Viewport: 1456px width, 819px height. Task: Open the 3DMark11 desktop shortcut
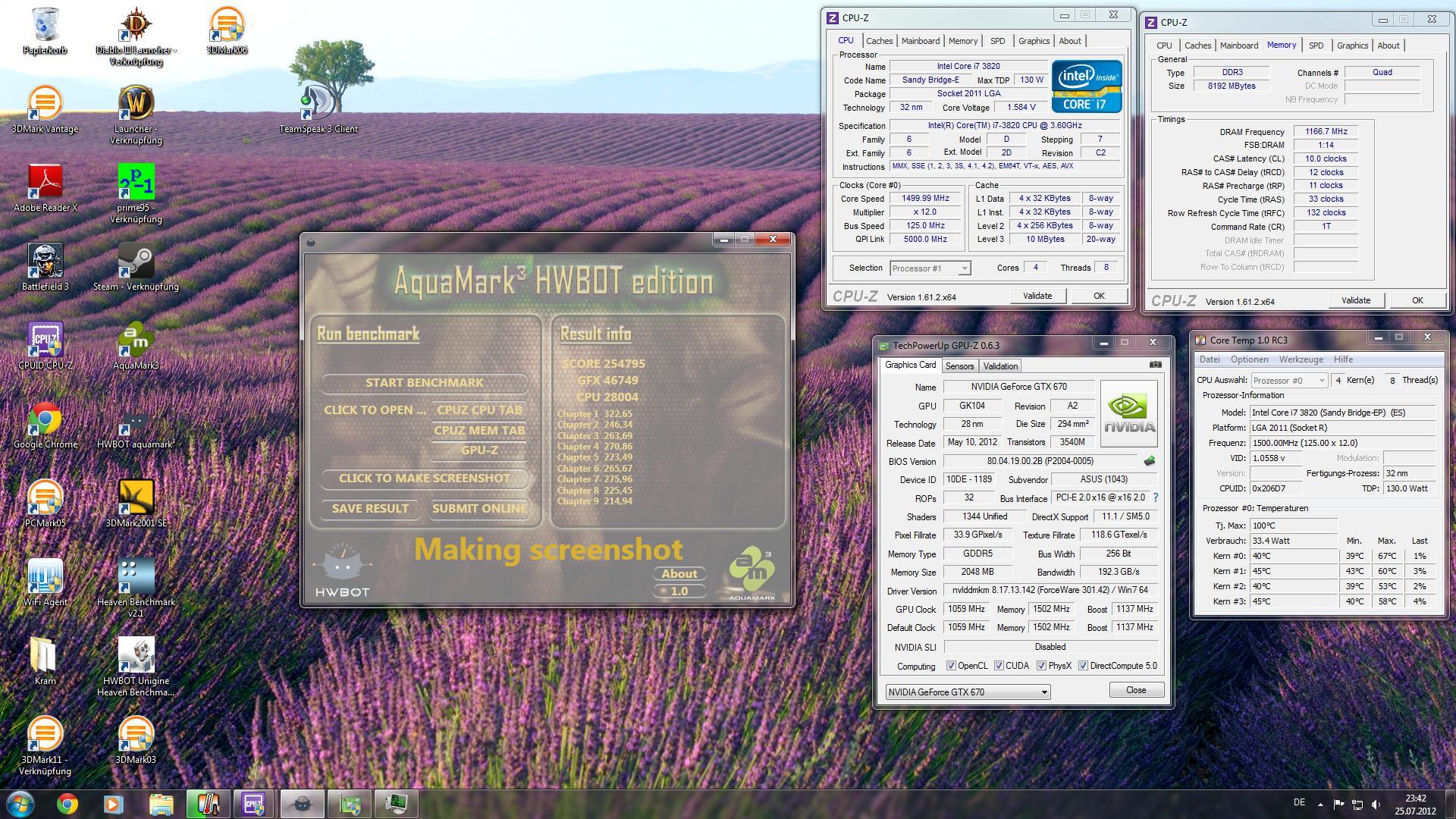[x=45, y=746]
